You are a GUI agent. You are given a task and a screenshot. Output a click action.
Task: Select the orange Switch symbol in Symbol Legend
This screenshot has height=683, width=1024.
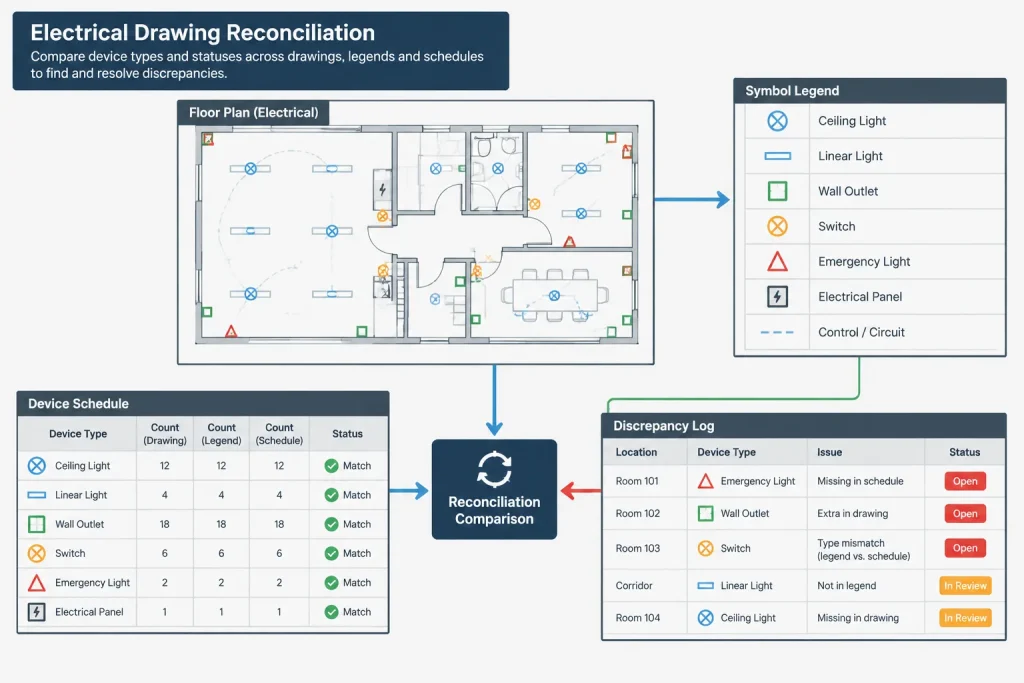point(777,227)
